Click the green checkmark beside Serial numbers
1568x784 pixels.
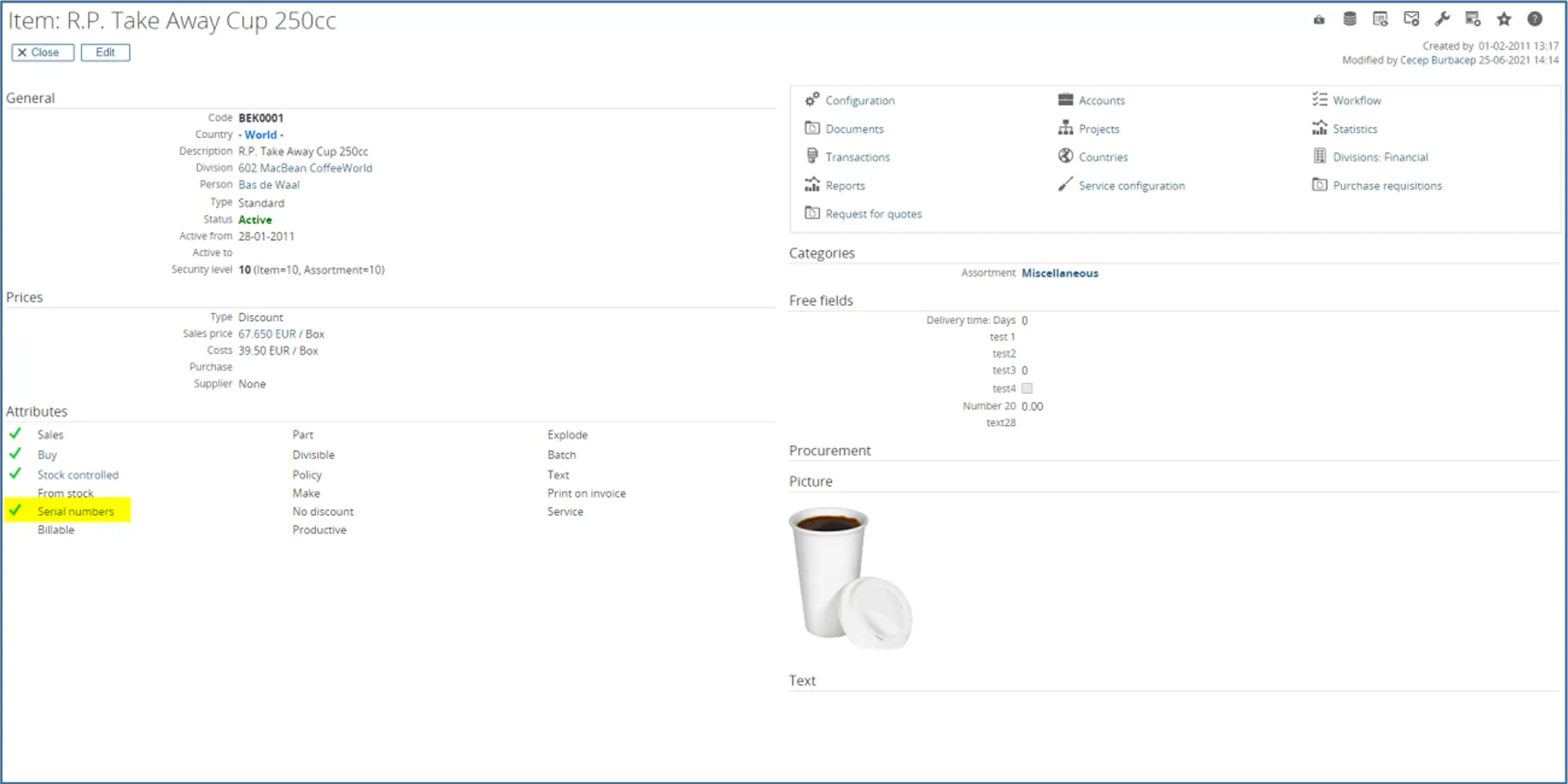(x=15, y=511)
